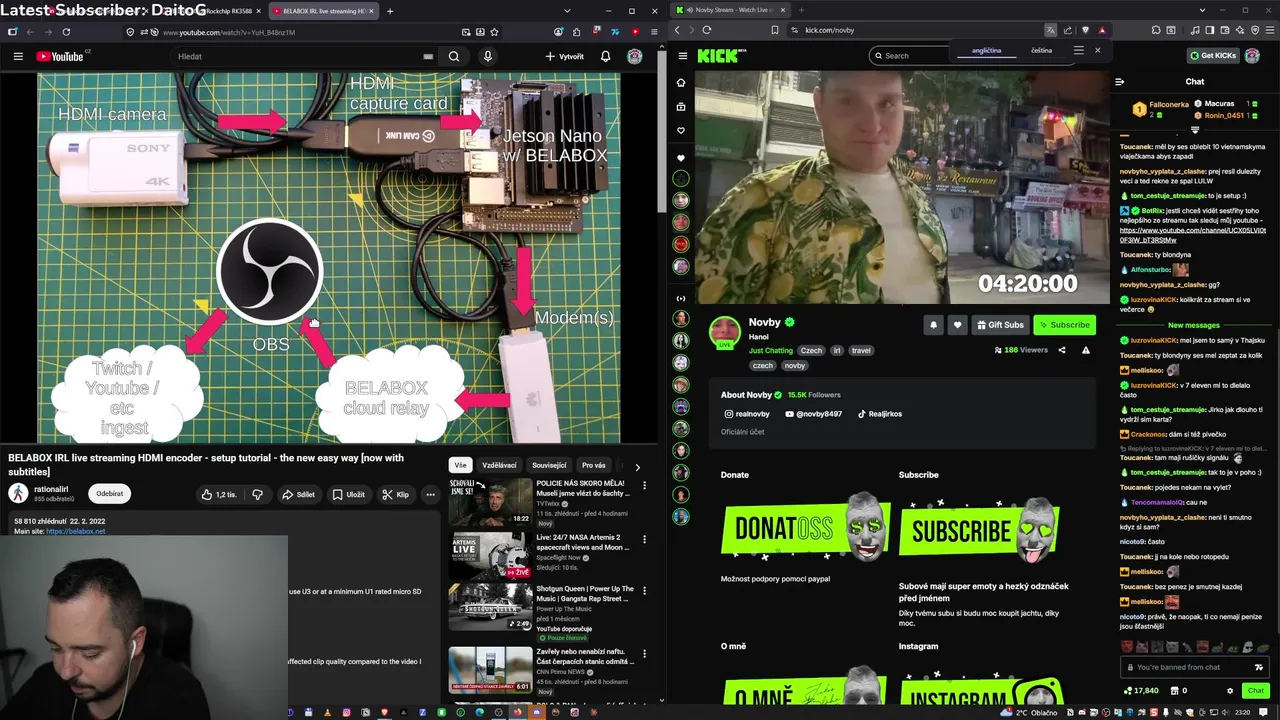Screen dimensions: 1280x720
Task: Open YouTube account avatar menu
Action: coord(635,57)
